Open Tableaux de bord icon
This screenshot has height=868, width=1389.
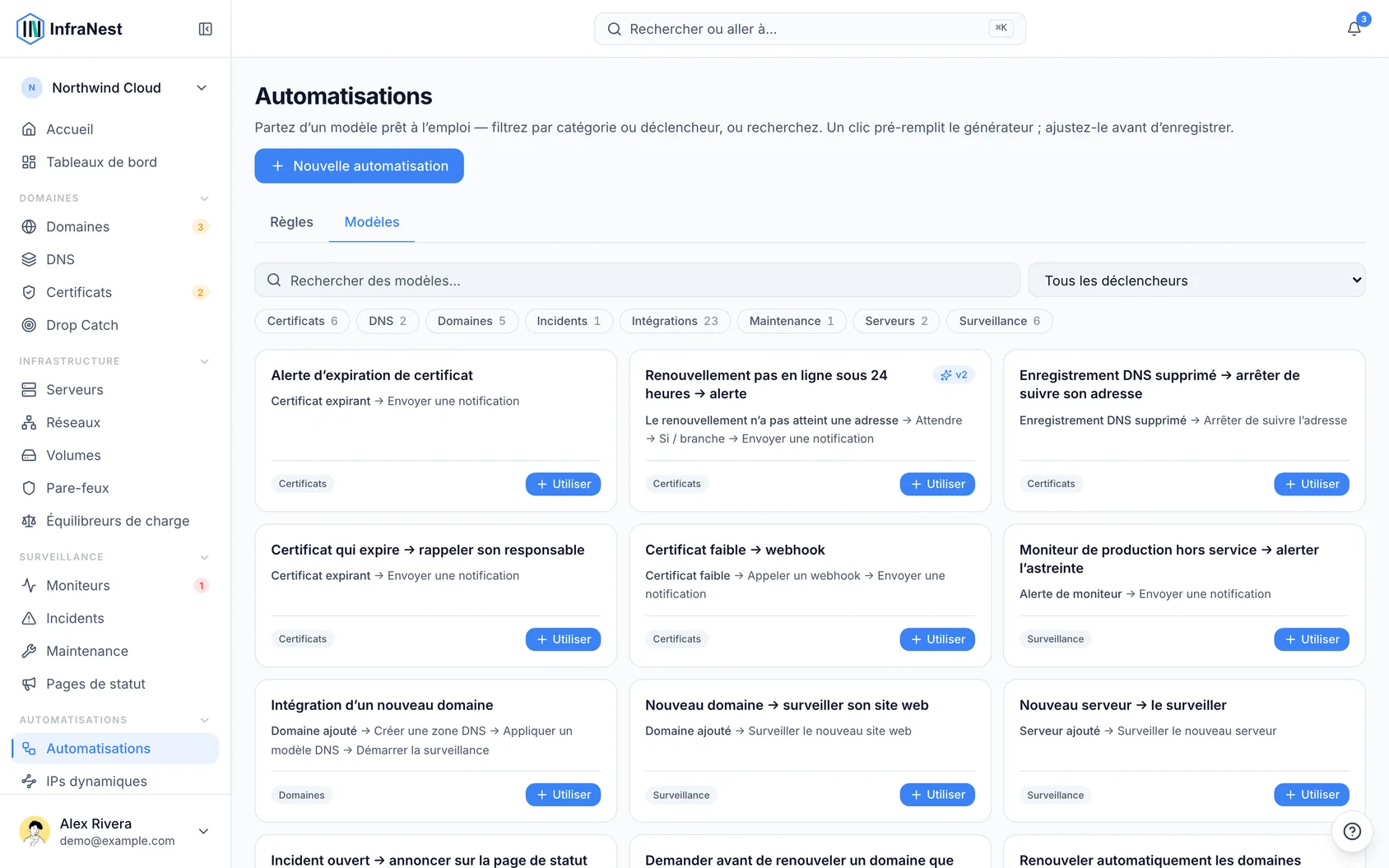click(x=29, y=162)
